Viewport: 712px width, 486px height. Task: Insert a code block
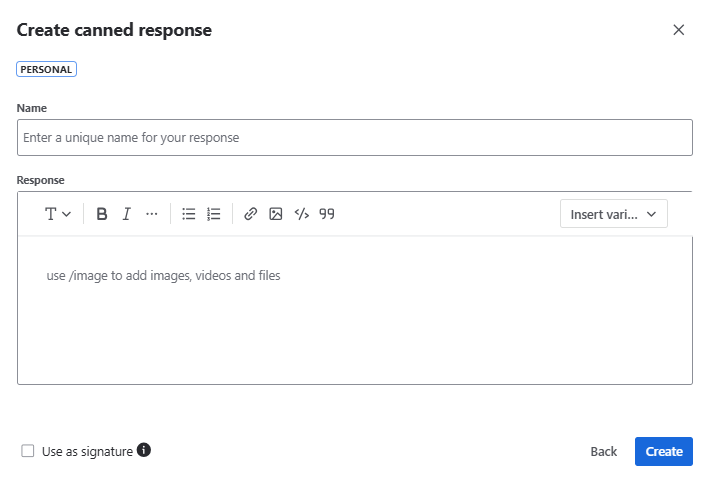pyautogui.click(x=301, y=214)
